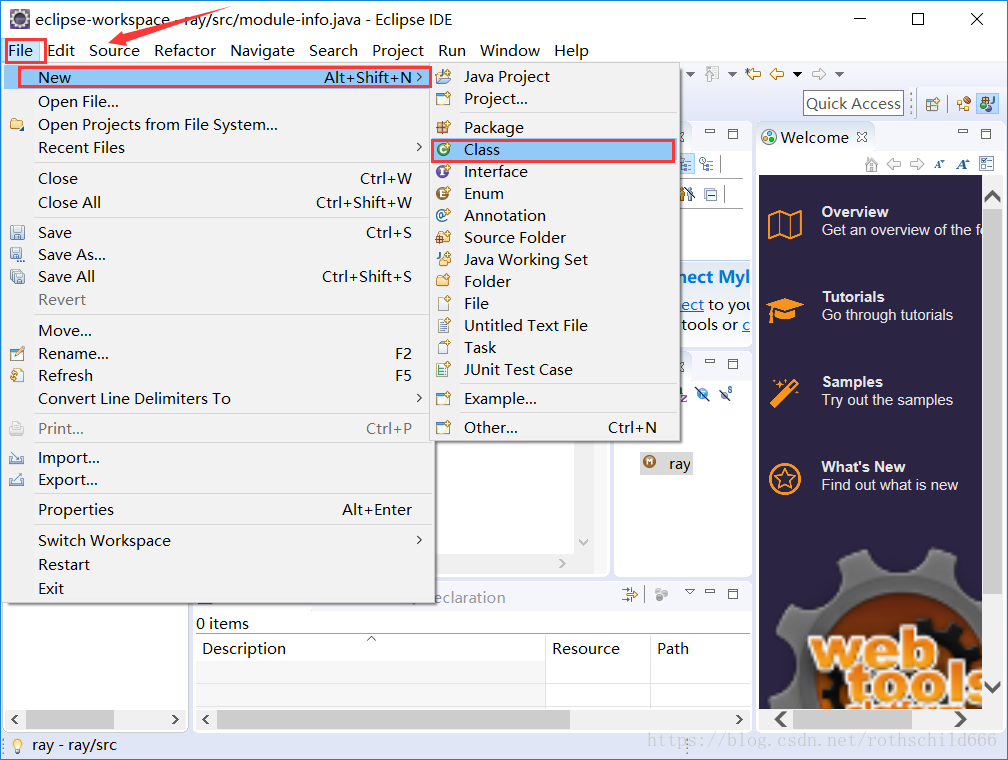Open the Problems view menu triangle
This screenshot has width=1008, height=760.
coord(690,592)
